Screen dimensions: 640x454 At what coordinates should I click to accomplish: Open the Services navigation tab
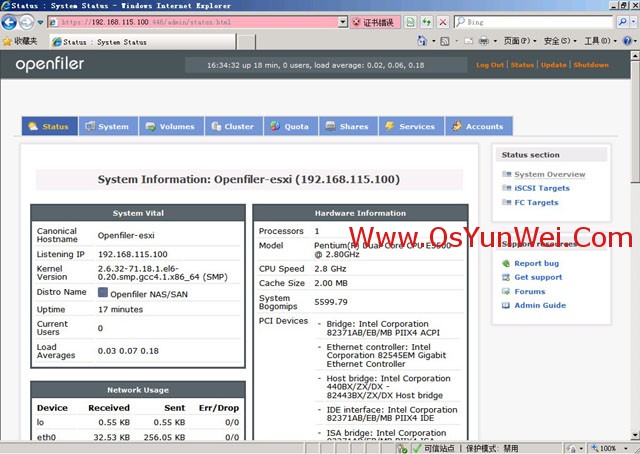[411, 126]
